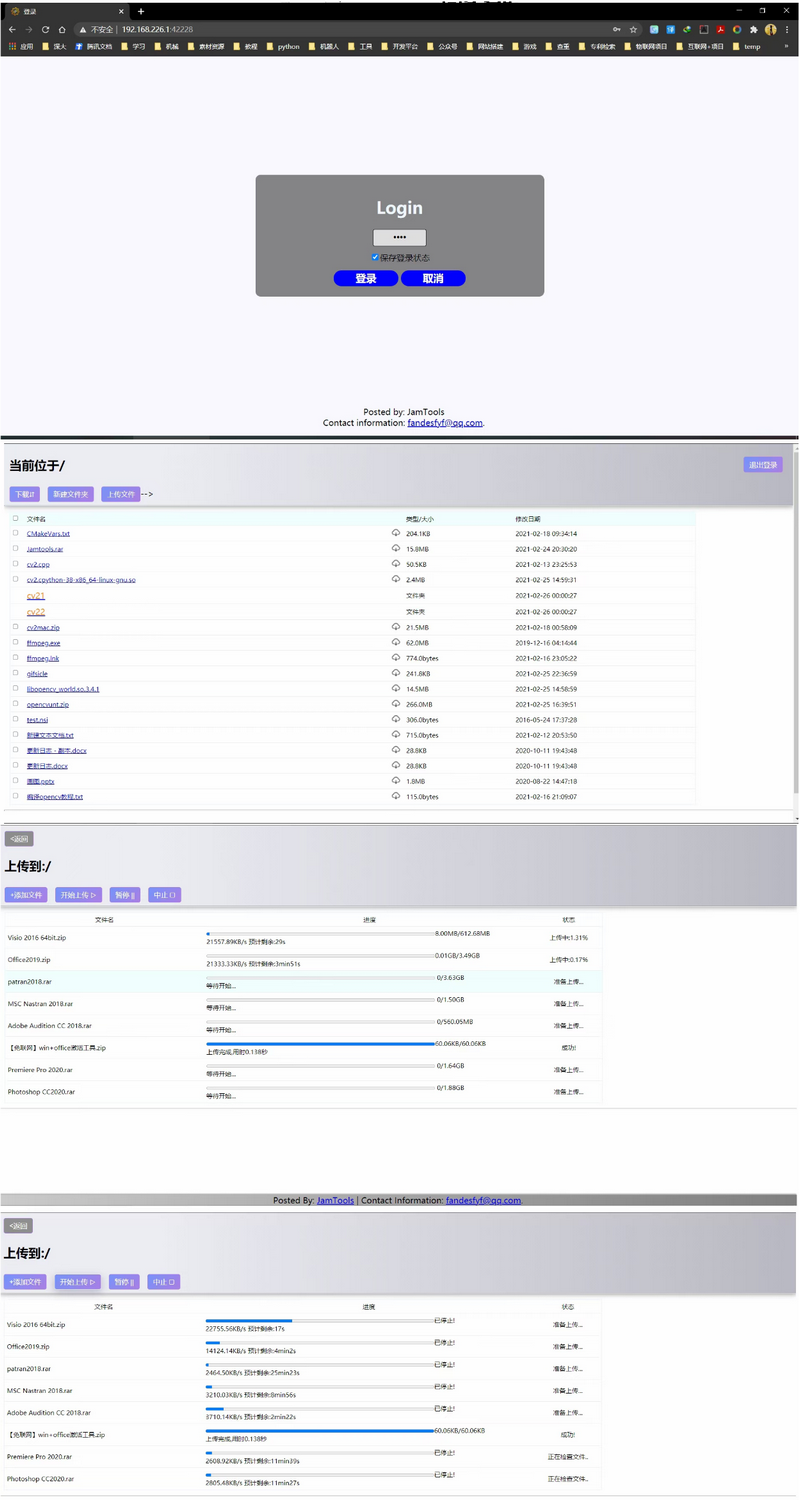Check the select-all checkbox in file header
The width and height of the screenshot is (800, 1500).
tap(16, 519)
